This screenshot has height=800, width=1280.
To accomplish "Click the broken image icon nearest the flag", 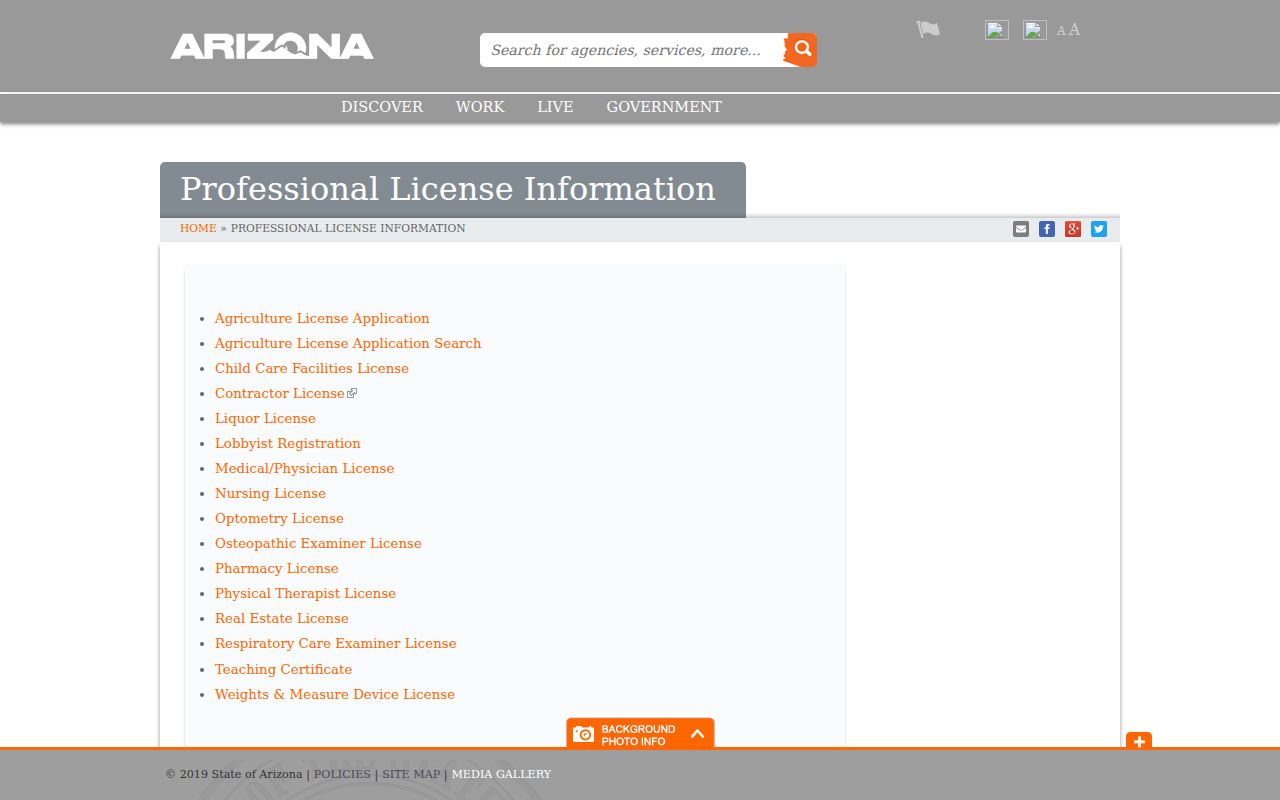I will pyautogui.click(x=997, y=30).
